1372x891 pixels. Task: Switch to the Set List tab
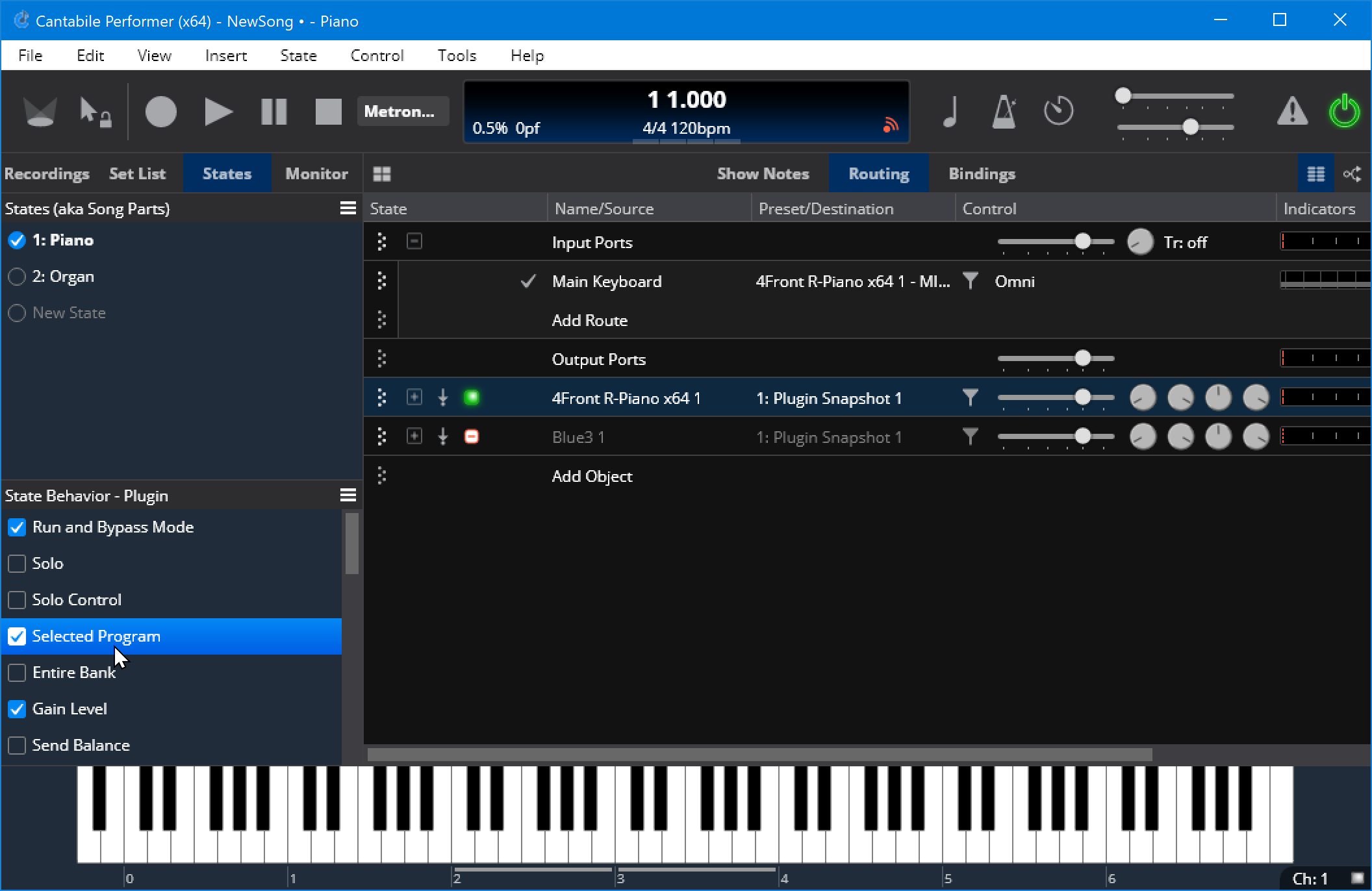pos(137,173)
